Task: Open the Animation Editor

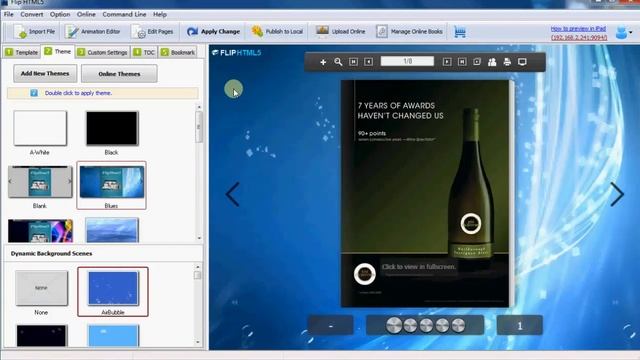Action: [93, 31]
